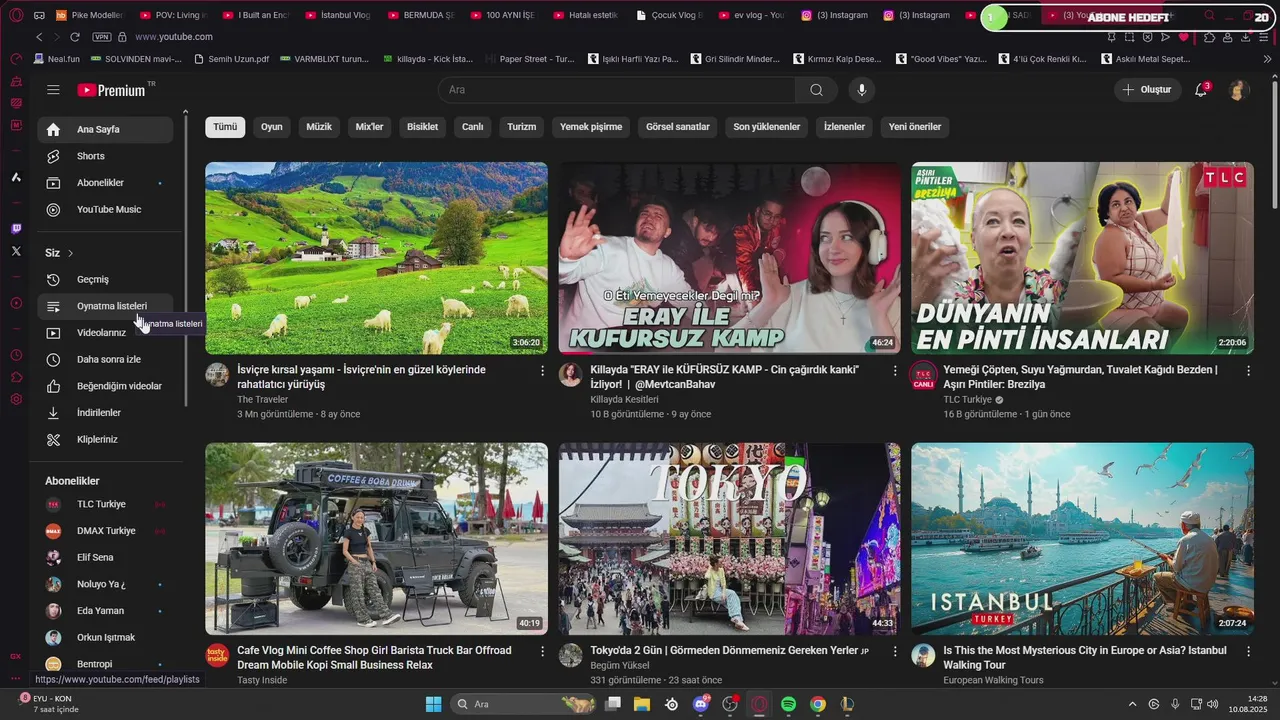Open YouTube notifications bell
Viewport: 1280px width, 720px height.
pos(1201,90)
